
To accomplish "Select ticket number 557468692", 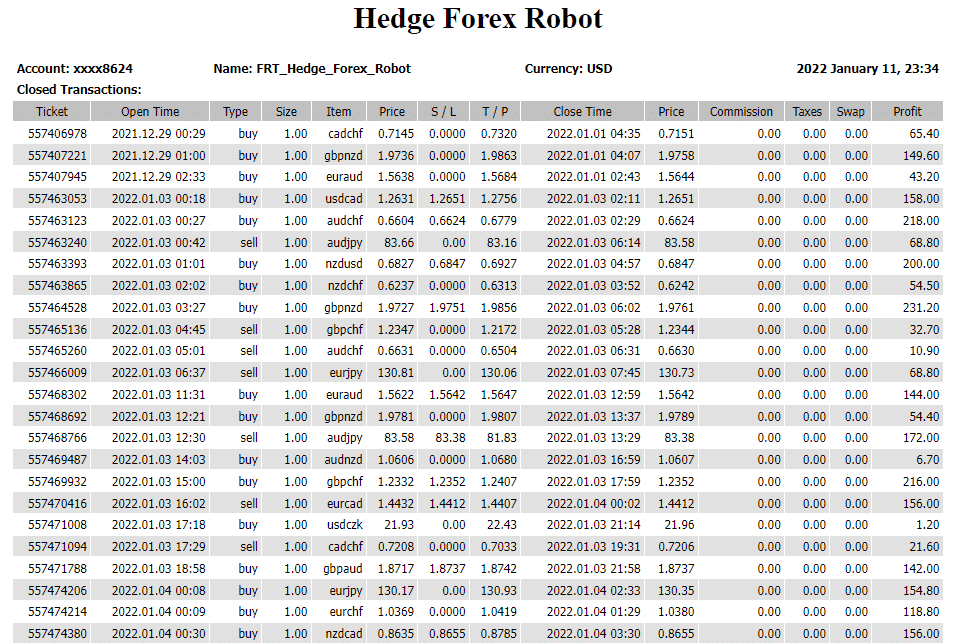I will point(57,417).
